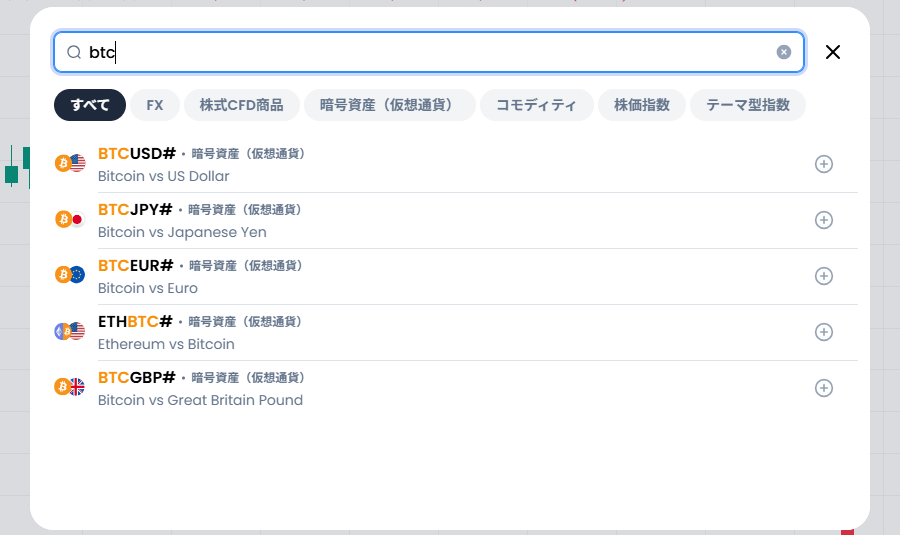Click the Bitcoin vs US Dollar description
This screenshot has width=900, height=535.
(x=164, y=176)
